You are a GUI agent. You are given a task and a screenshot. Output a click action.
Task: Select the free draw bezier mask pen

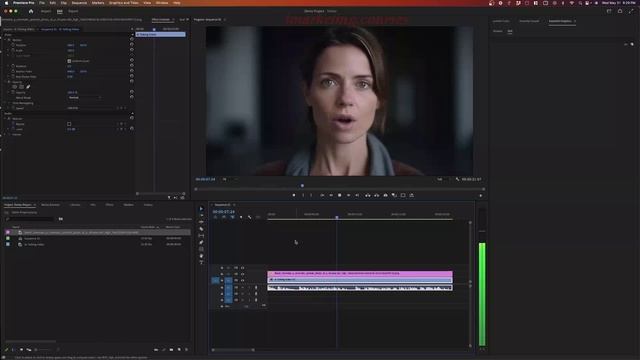(28, 87)
